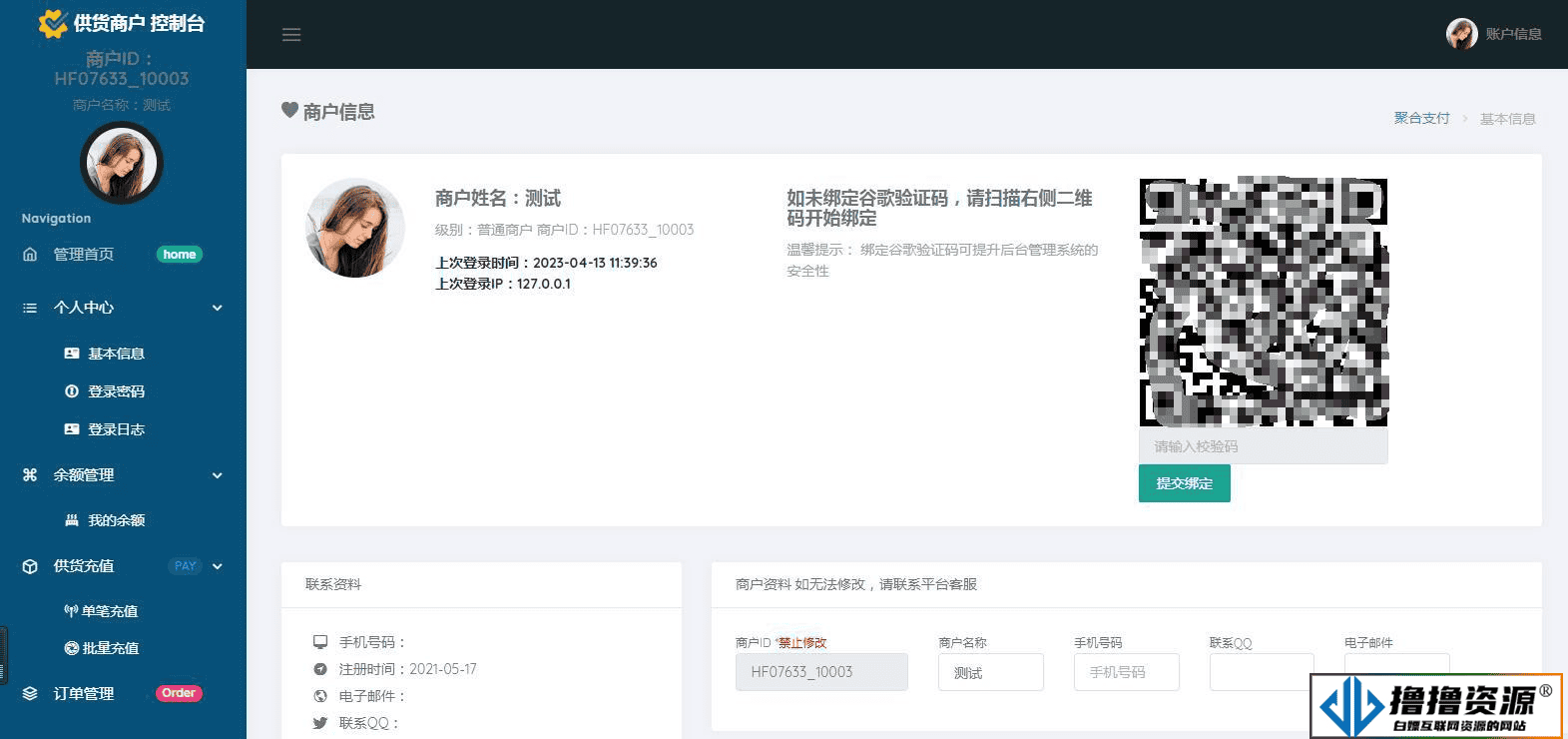Viewport: 1568px width, 739px height.
Task: Collapse the 个人中心 section chevron
Action: click(218, 308)
